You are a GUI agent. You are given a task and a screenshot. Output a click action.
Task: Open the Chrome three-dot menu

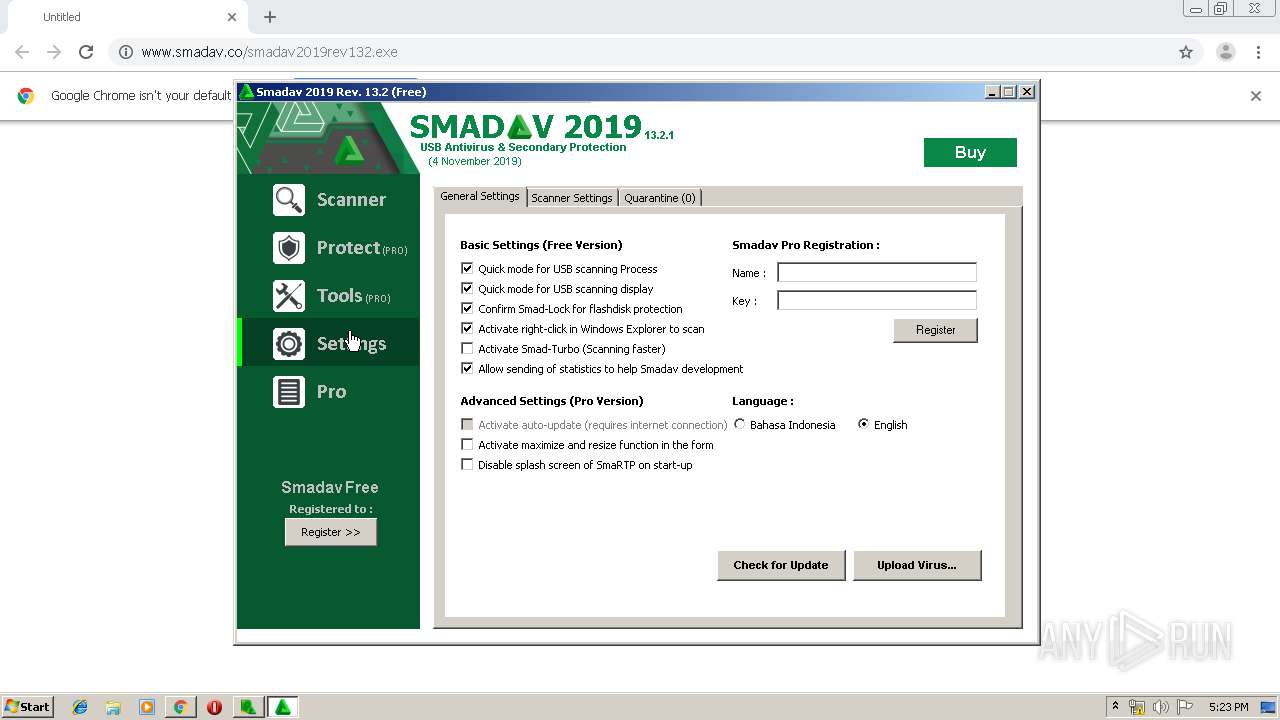click(1258, 52)
